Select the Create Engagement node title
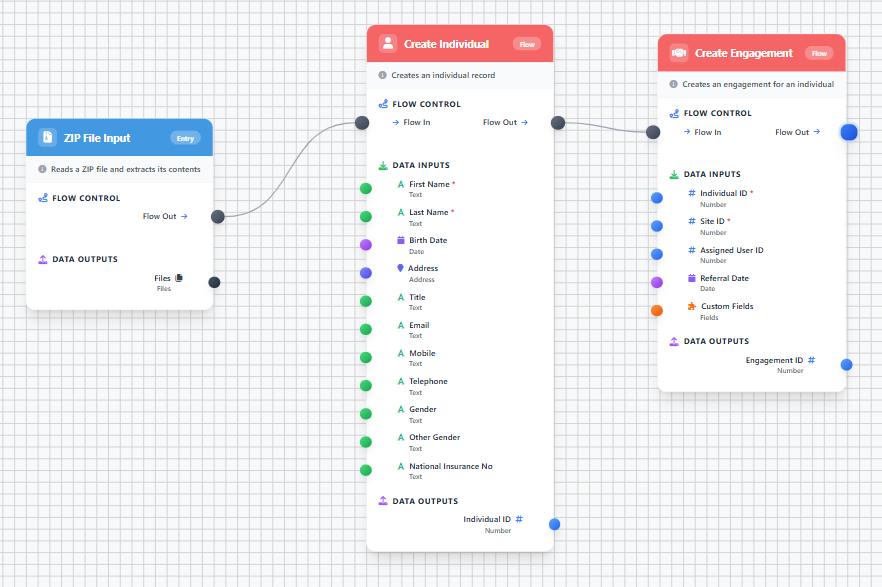 (x=743, y=53)
